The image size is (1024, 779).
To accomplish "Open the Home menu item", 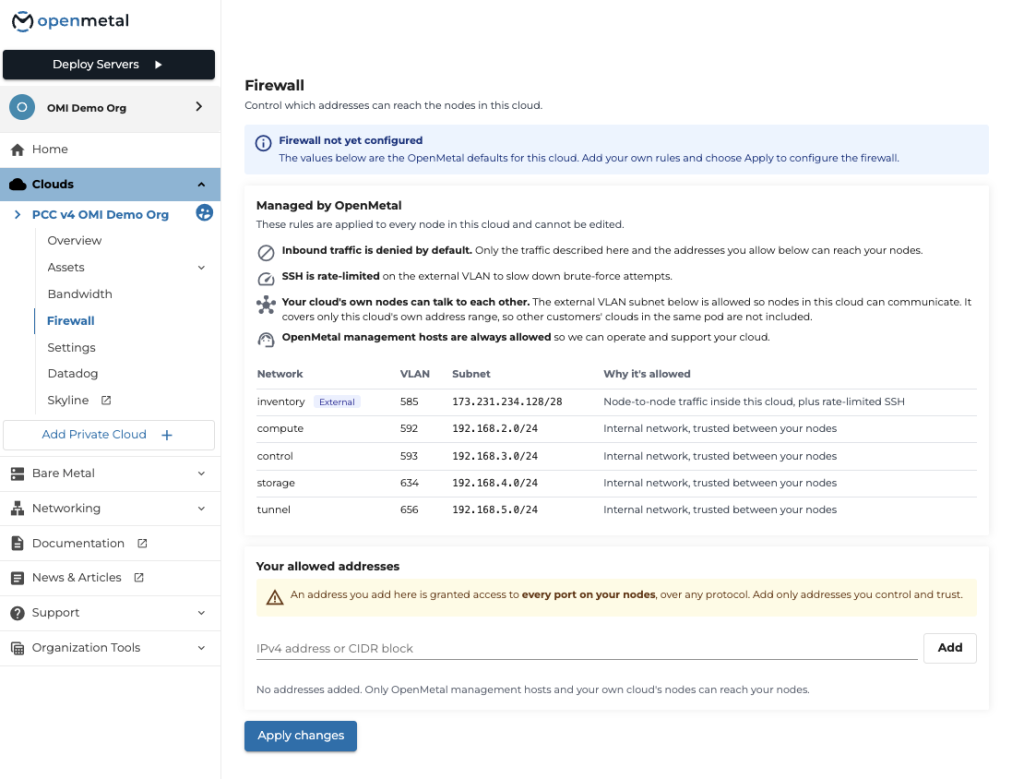I will point(110,150).
